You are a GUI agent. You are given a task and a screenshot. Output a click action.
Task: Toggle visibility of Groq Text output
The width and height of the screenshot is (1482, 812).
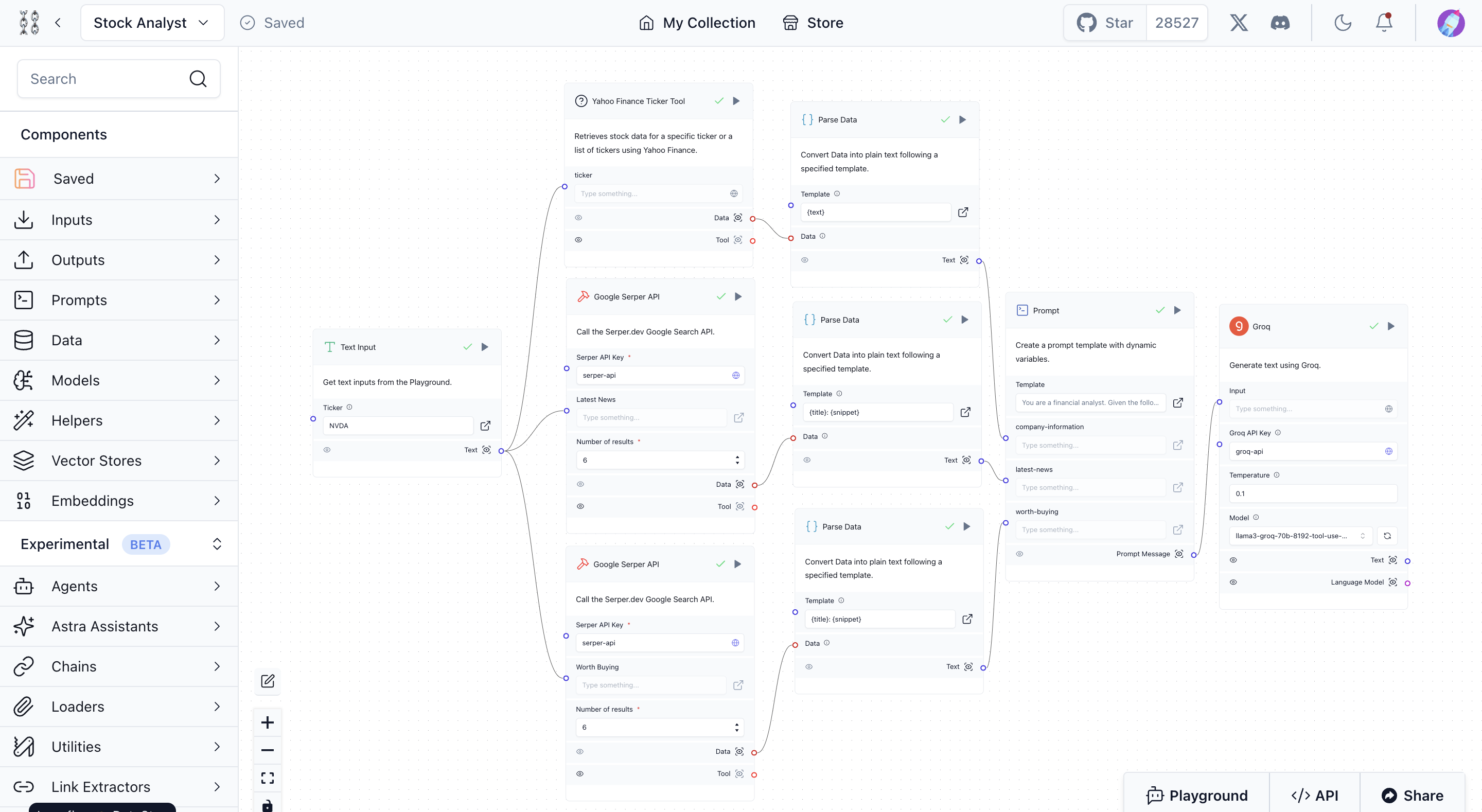click(x=1233, y=560)
